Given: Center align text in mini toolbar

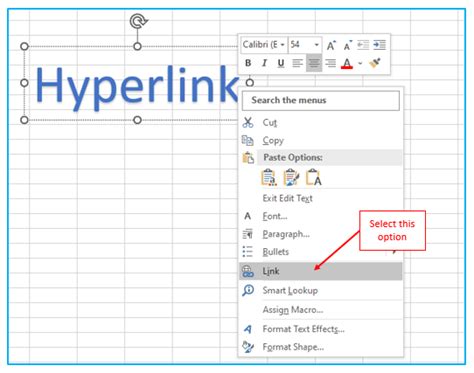Looking at the screenshot, I should click(x=314, y=63).
